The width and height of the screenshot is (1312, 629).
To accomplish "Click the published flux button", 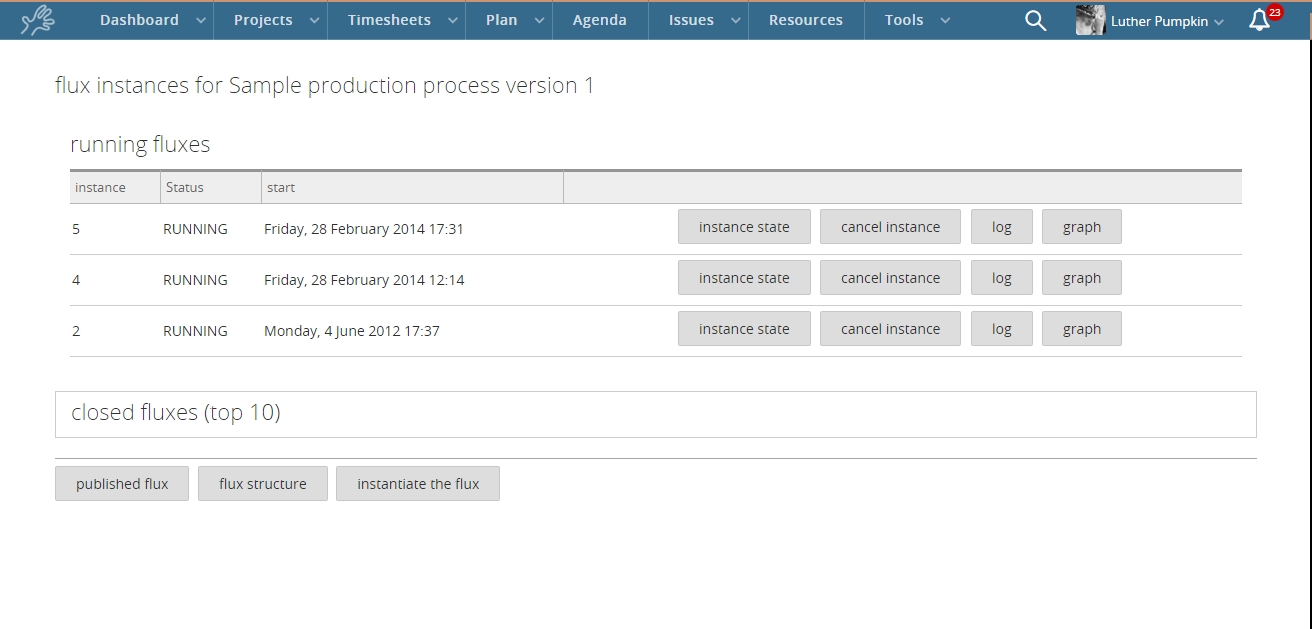I will point(122,484).
